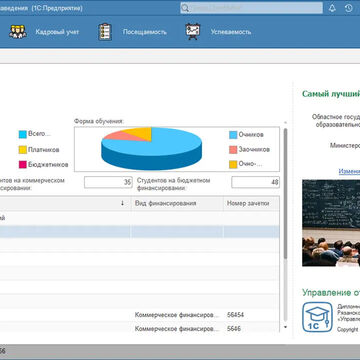Viewport: 360px width, 360px height.
Task: Click the Студентов на бюджетном финансировании label
Action: (x=173, y=184)
